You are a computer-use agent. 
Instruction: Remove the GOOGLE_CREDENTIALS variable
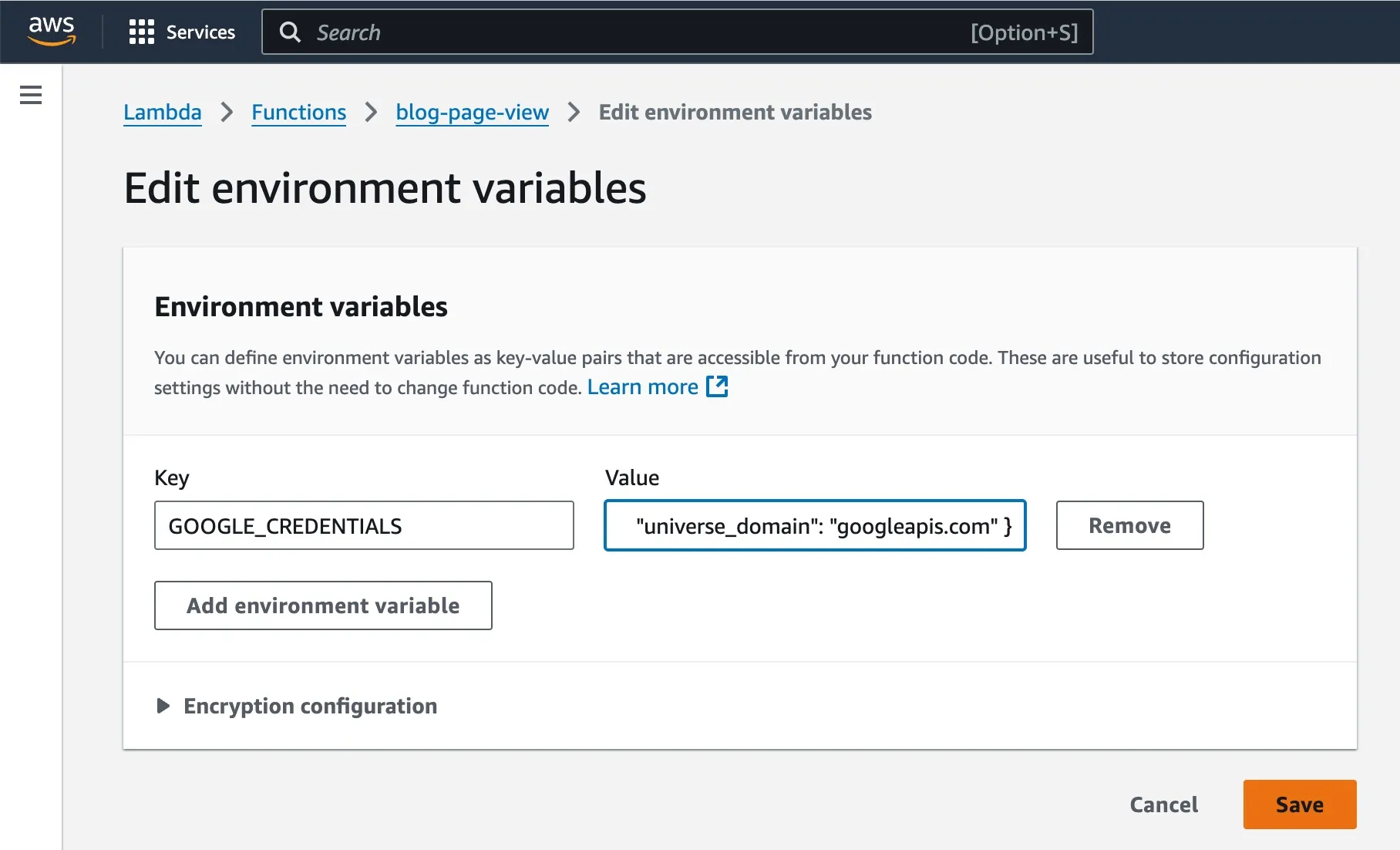coord(1129,525)
